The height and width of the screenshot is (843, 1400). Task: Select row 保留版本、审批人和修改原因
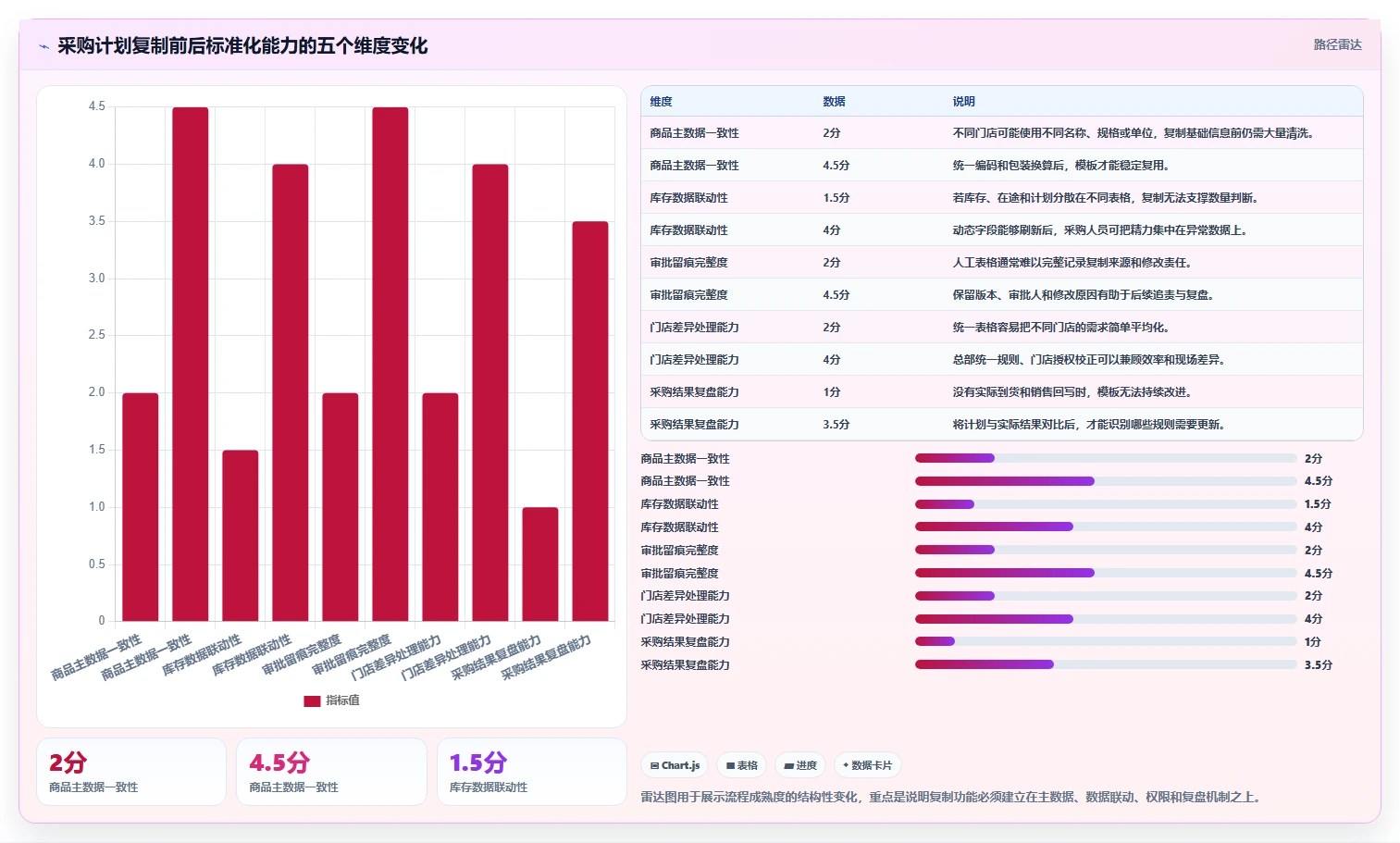click(1001, 295)
